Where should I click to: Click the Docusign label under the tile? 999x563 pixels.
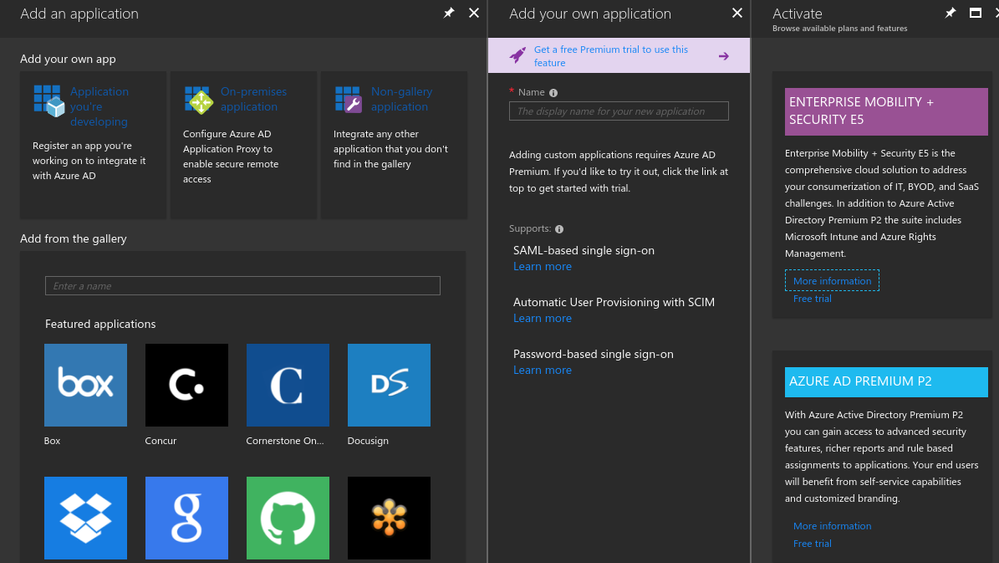coord(368,441)
